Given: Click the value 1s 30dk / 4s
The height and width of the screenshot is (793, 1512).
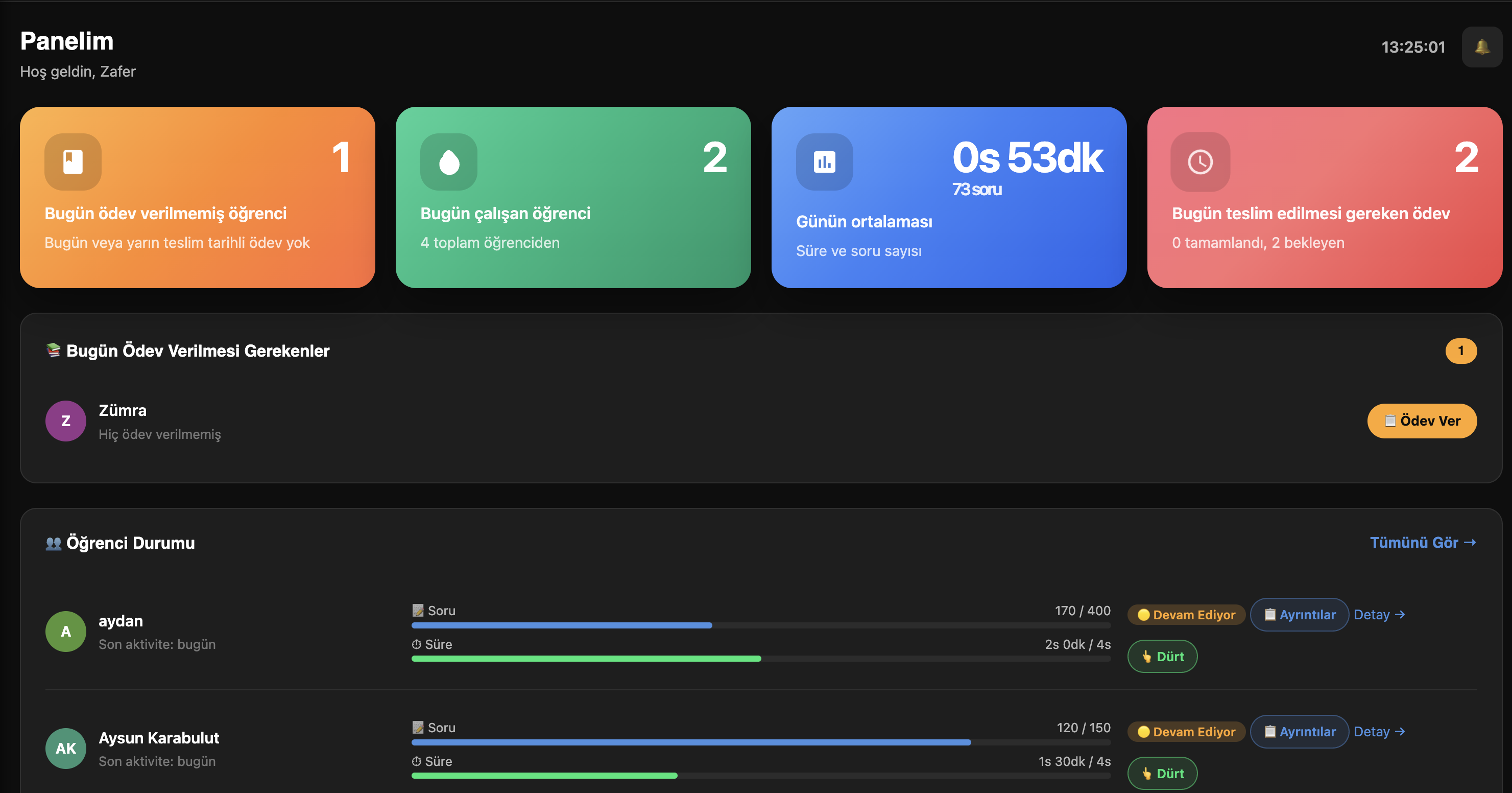Looking at the screenshot, I should tap(1074, 761).
